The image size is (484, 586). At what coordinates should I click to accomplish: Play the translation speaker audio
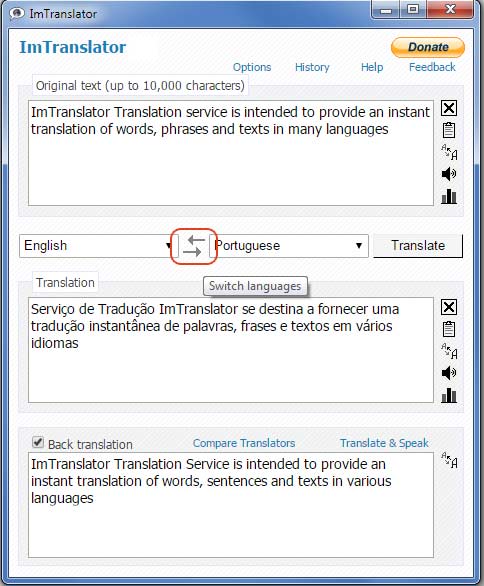(x=449, y=373)
